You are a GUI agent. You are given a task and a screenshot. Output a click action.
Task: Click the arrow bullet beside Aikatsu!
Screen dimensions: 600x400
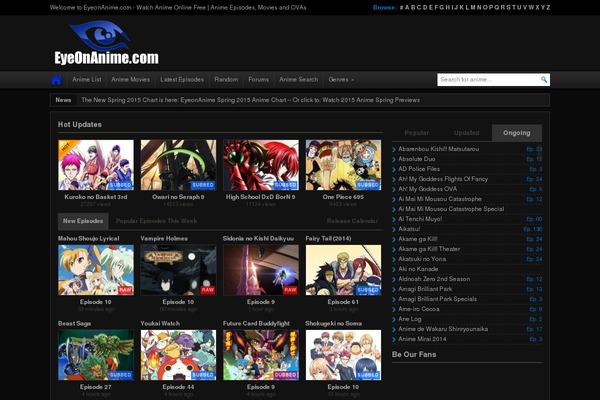click(394, 229)
